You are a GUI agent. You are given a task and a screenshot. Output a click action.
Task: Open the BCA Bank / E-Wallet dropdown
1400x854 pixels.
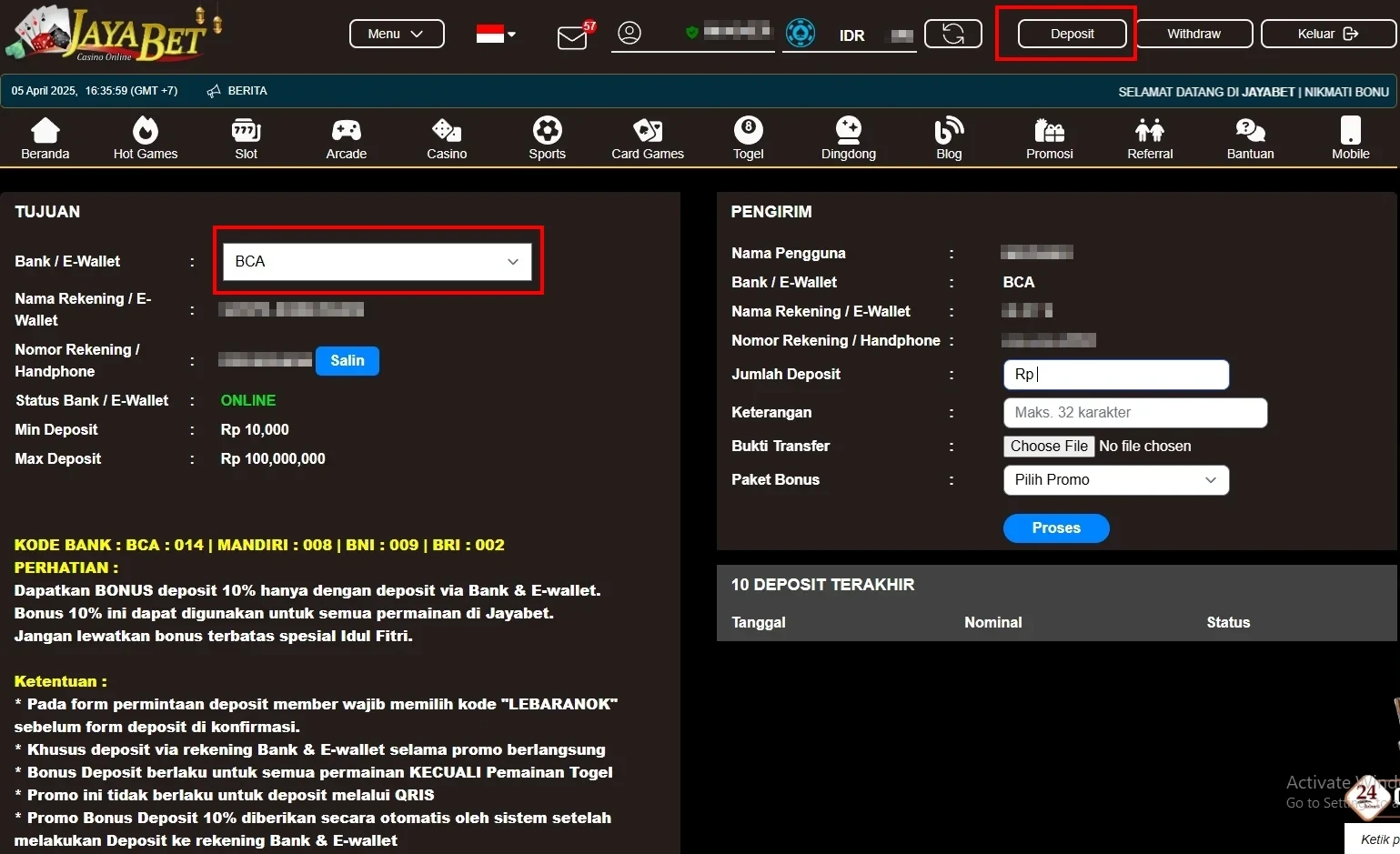pos(377,262)
